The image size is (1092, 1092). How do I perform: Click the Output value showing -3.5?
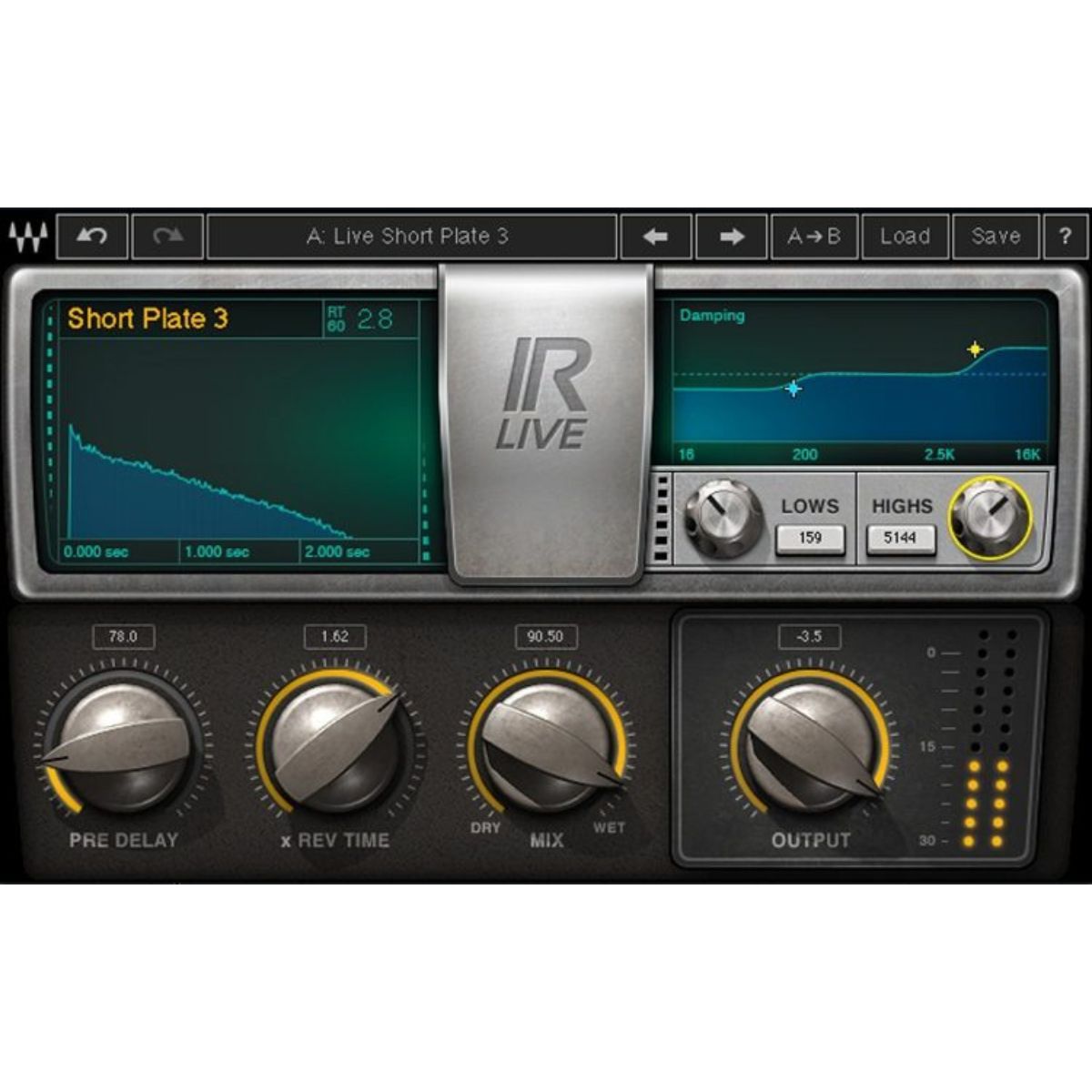[x=809, y=637]
